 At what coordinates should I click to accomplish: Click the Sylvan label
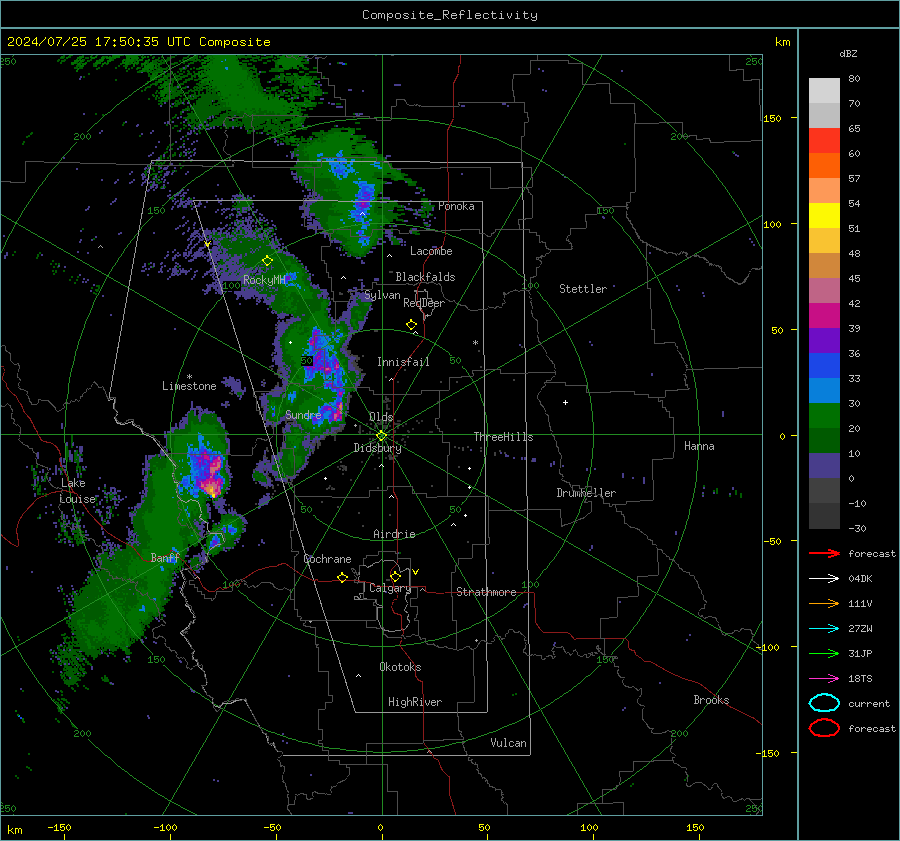point(382,295)
